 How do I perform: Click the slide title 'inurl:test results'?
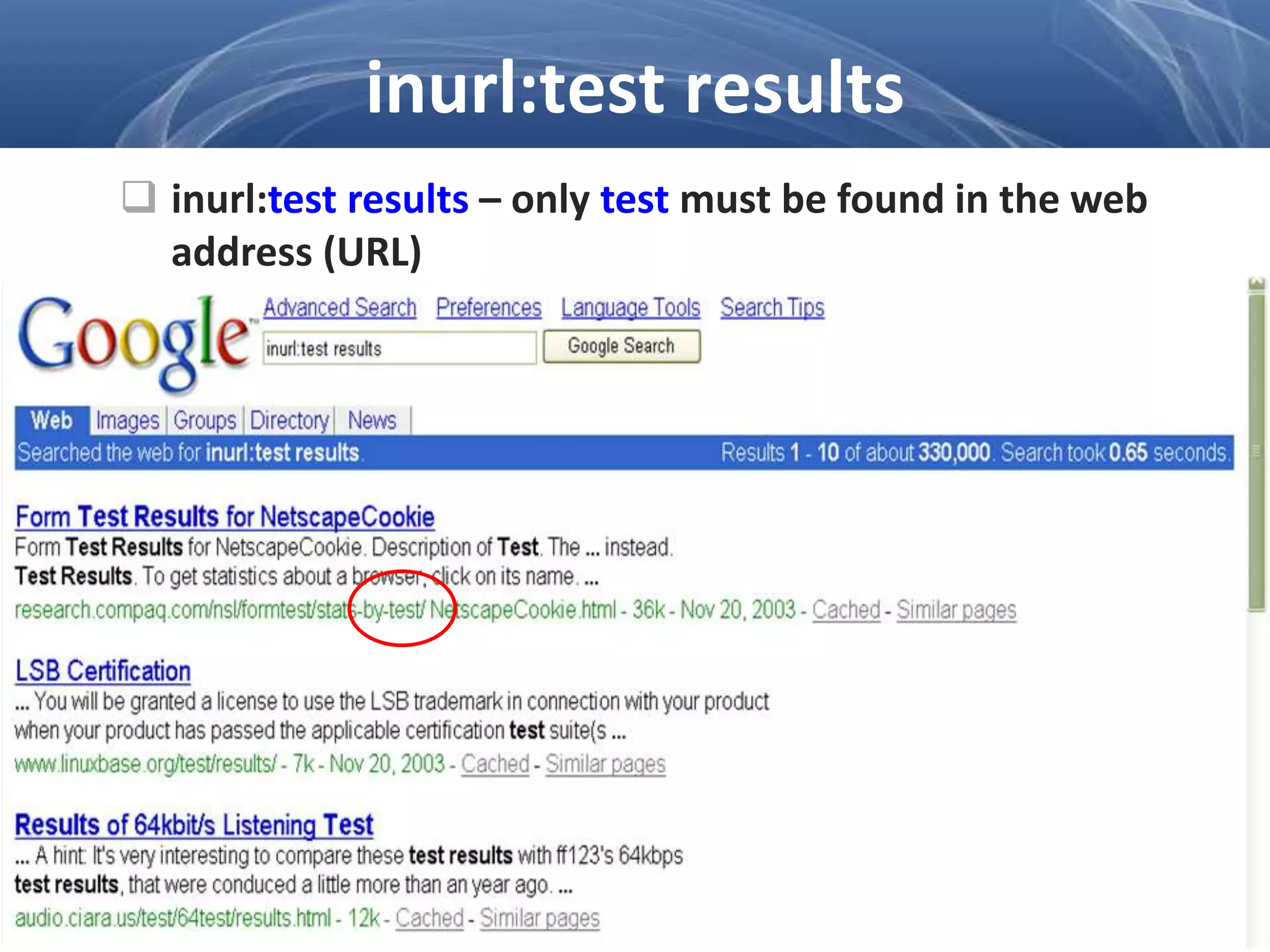point(635,87)
